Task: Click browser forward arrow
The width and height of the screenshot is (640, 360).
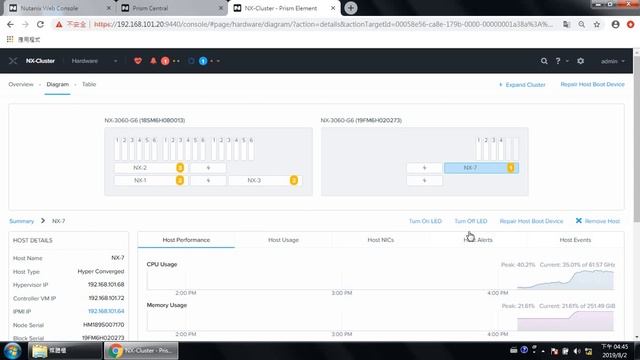Action: (x=25, y=24)
